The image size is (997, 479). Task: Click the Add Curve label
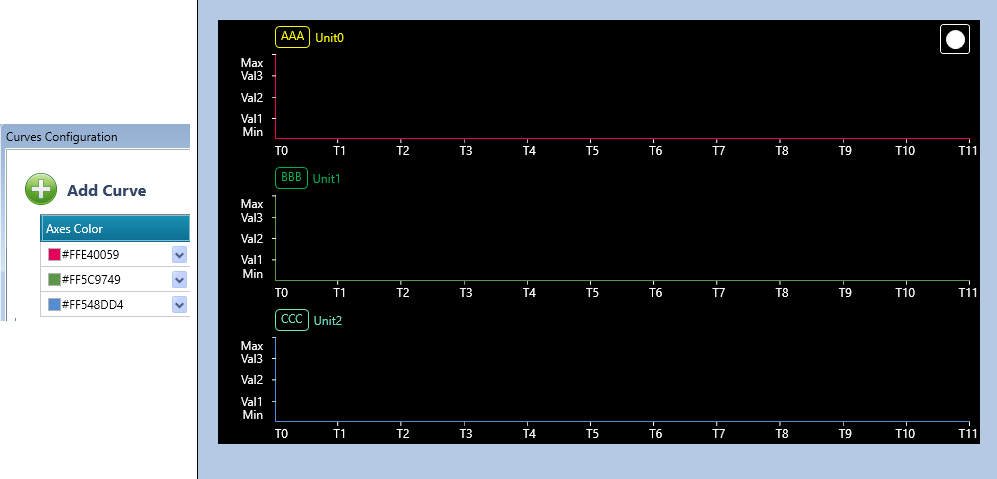tap(106, 191)
